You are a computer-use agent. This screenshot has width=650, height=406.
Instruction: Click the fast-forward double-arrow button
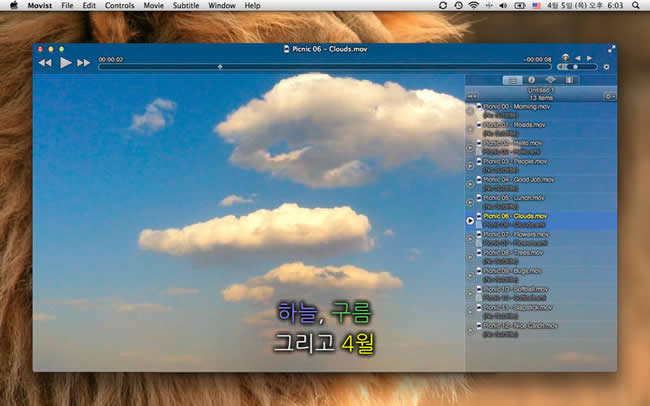click(84, 63)
